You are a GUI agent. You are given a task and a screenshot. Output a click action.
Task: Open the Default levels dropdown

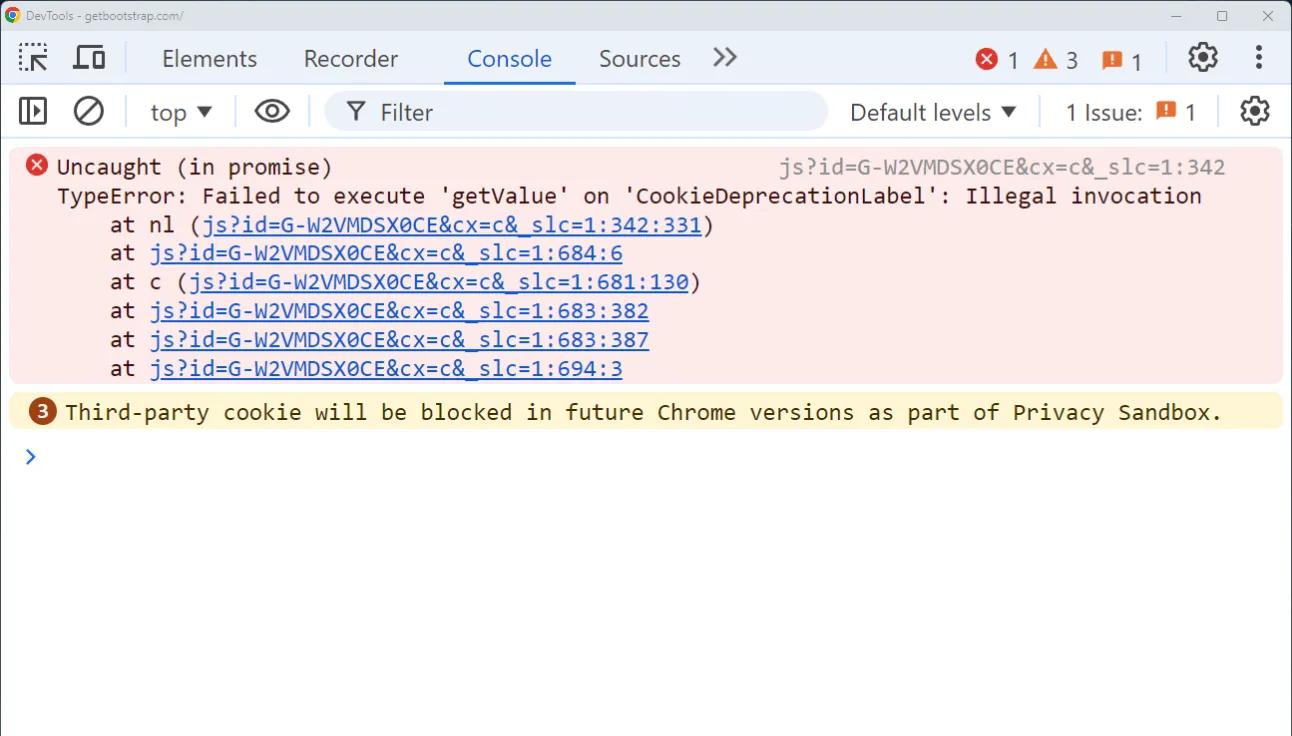933,112
